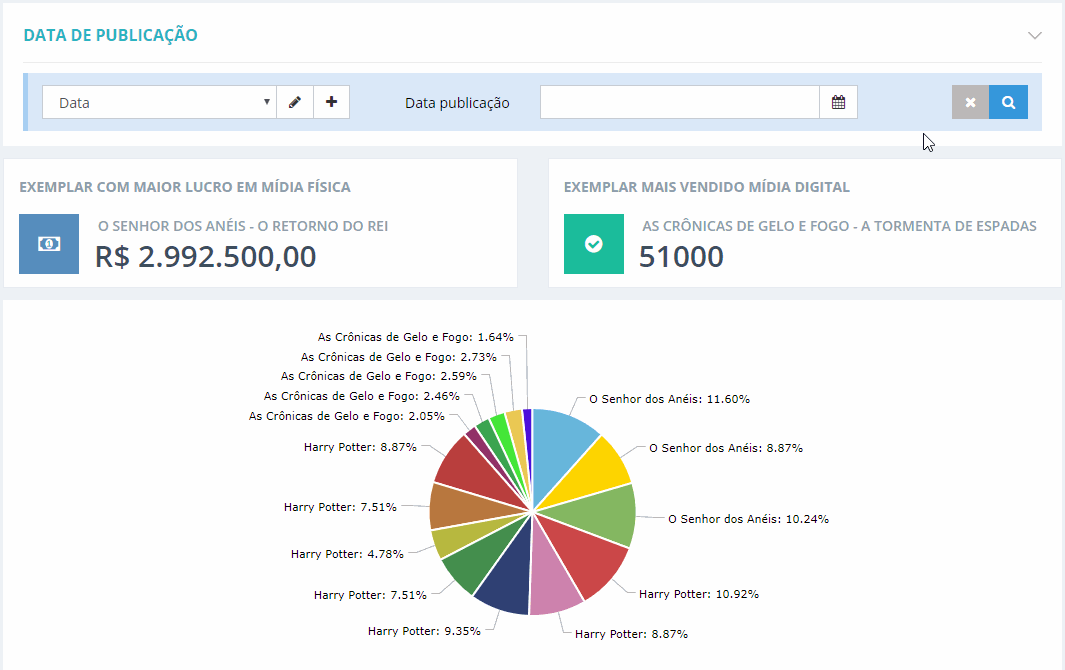Click the X clear filter button
Image resolution: width=1065 pixels, height=670 pixels.
pyautogui.click(x=970, y=102)
